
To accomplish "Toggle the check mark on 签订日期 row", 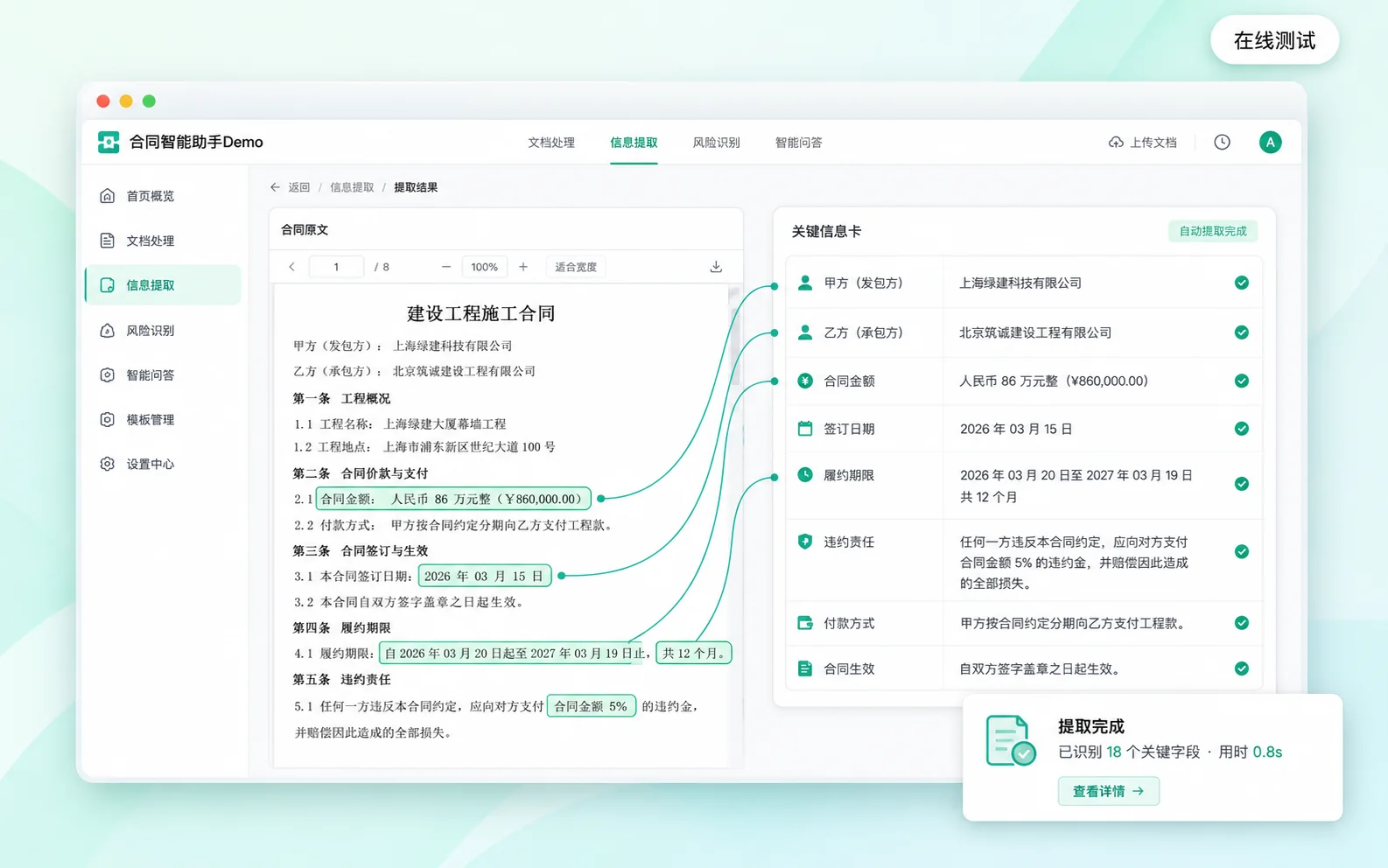I will point(1241,429).
